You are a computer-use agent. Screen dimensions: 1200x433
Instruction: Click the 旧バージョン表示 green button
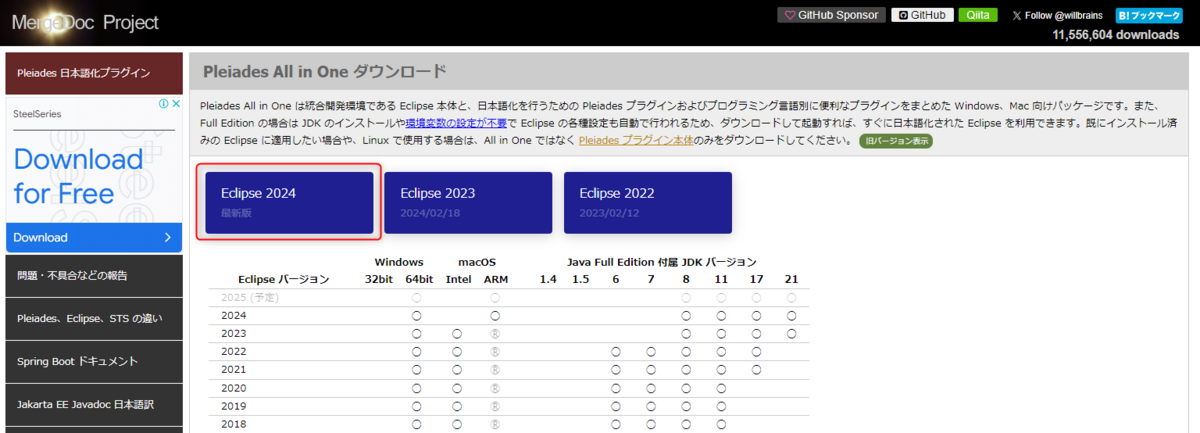pyautogui.click(x=895, y=141)
